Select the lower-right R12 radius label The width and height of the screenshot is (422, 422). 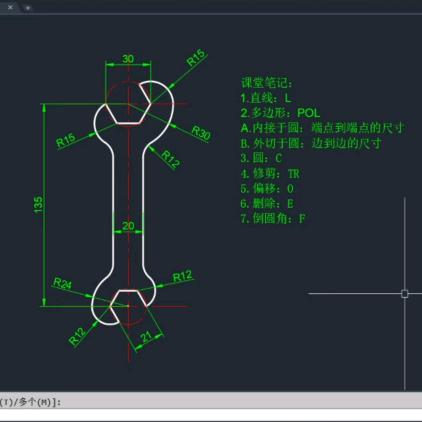[183, 276]
